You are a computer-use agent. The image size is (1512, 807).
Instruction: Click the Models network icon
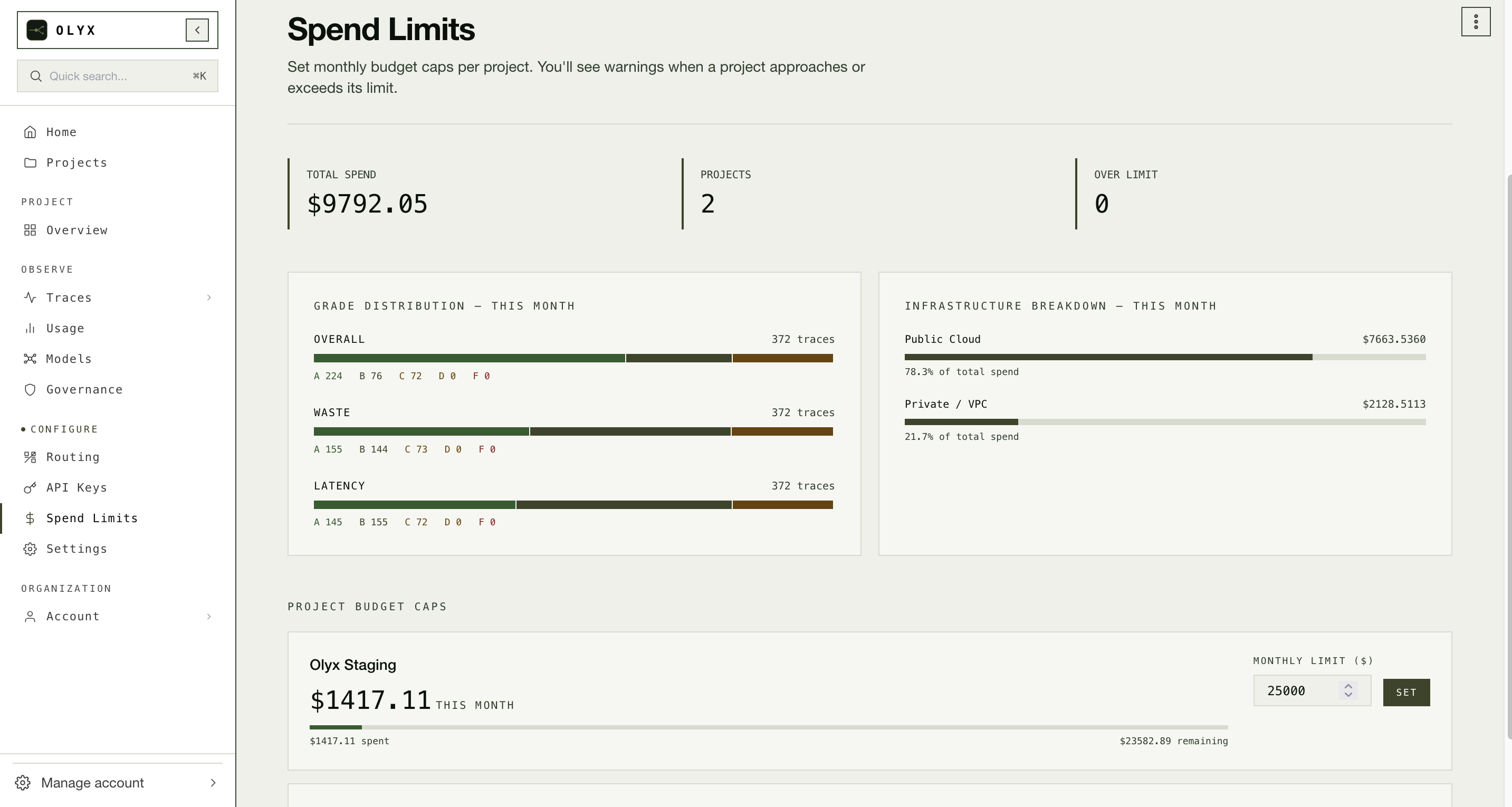tap(30, 359)
